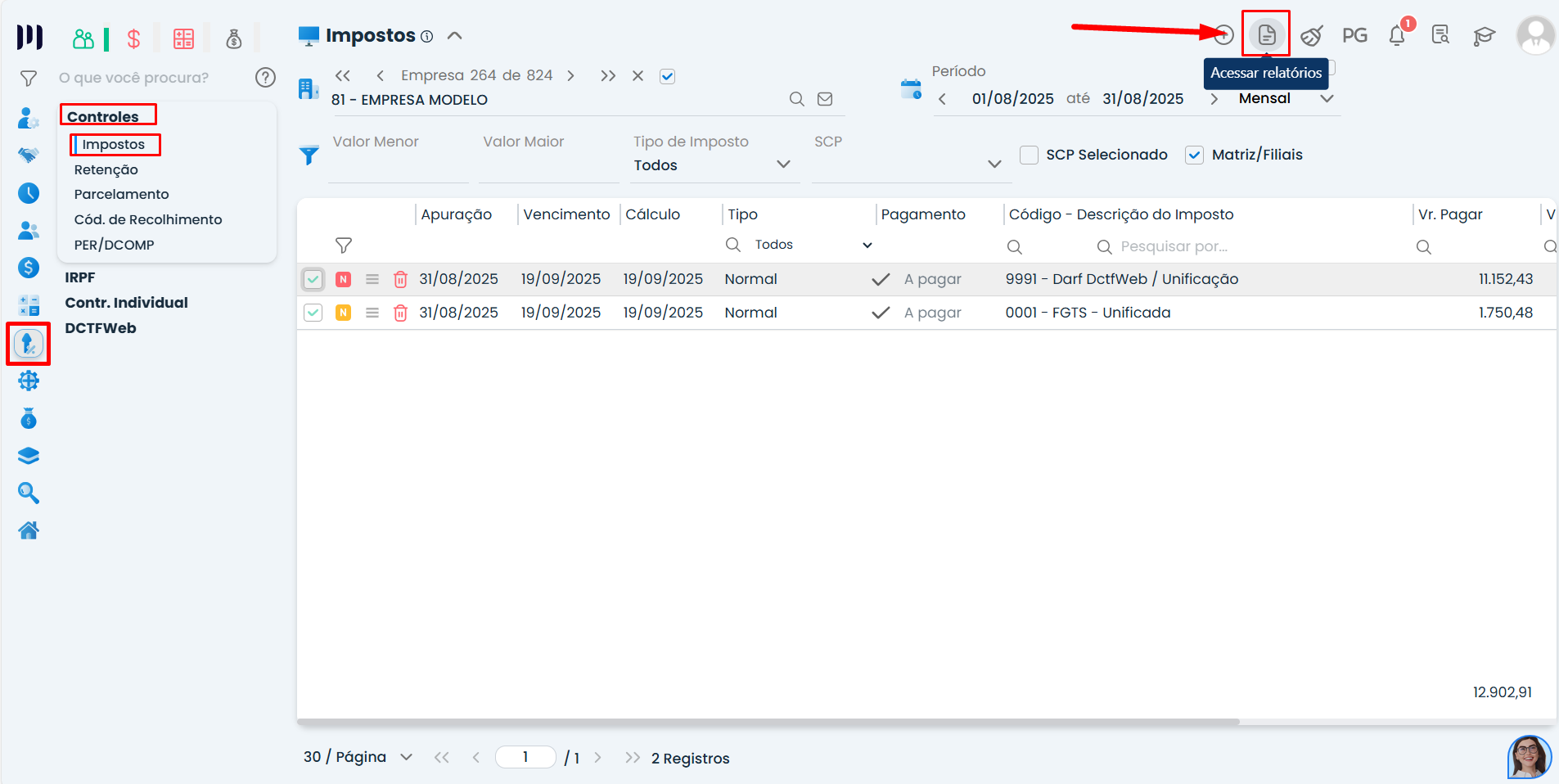Viewport: 1559px width, 784px height.
Task: Click the PG button in the top bar
Action: 1354,36
